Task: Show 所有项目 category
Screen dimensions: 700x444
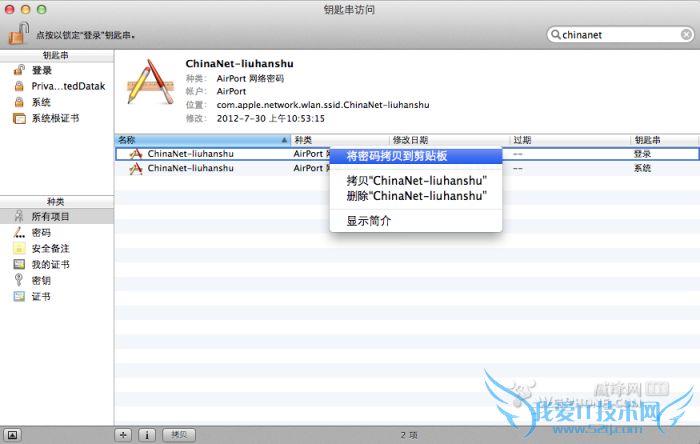Action: pyautogui.click(x=57, y=216)
